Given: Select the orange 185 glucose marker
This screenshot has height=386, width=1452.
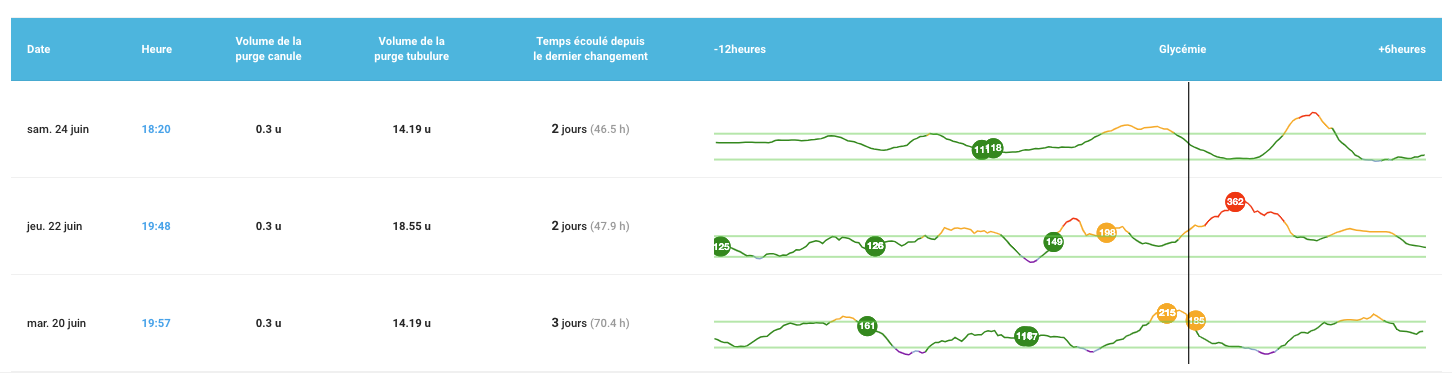Looking at the screenshot, I should pyautogui.click(x=1195, y=321).
